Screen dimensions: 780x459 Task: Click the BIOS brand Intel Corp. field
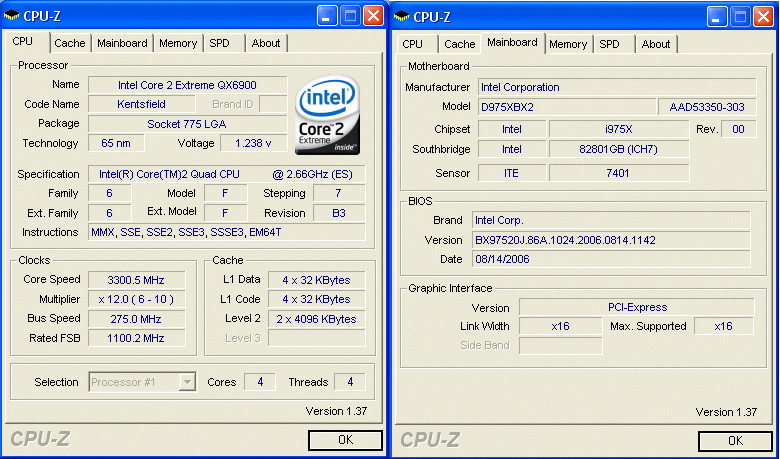click(611, 220)
